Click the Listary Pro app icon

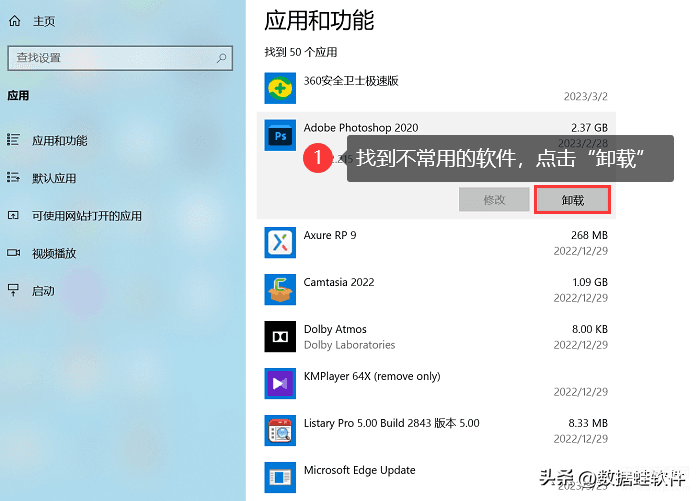(280, 430)
